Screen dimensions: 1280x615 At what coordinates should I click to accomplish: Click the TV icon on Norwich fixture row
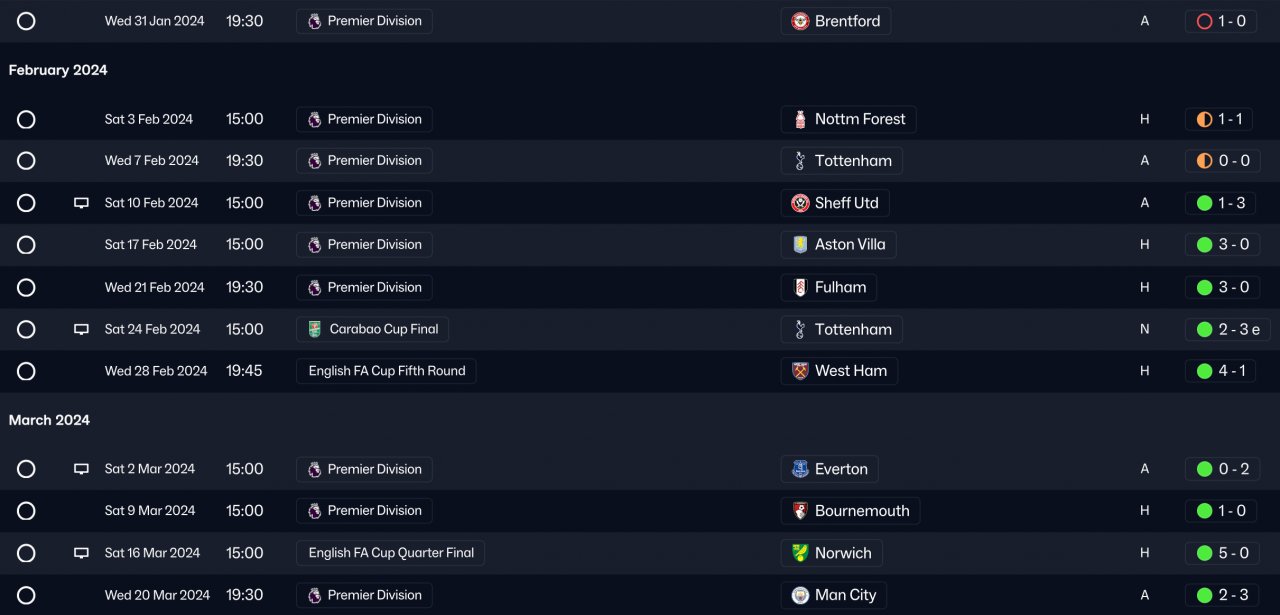click(x=82, y=553)
